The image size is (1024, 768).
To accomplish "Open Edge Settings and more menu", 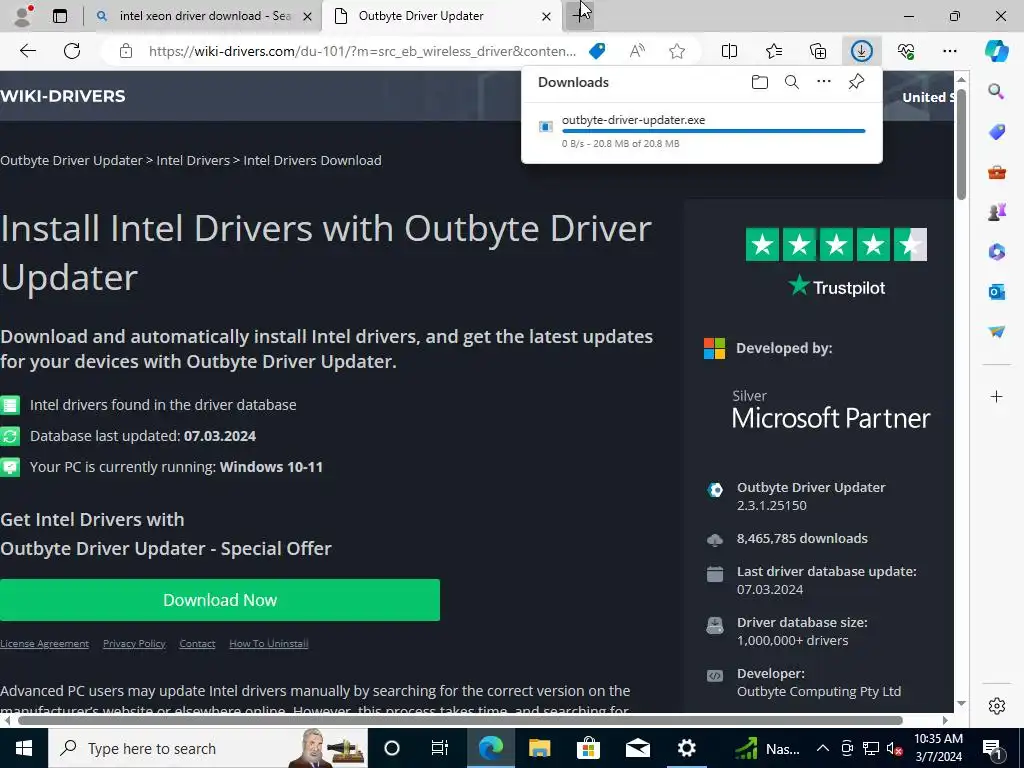I will tap(950, 51).
